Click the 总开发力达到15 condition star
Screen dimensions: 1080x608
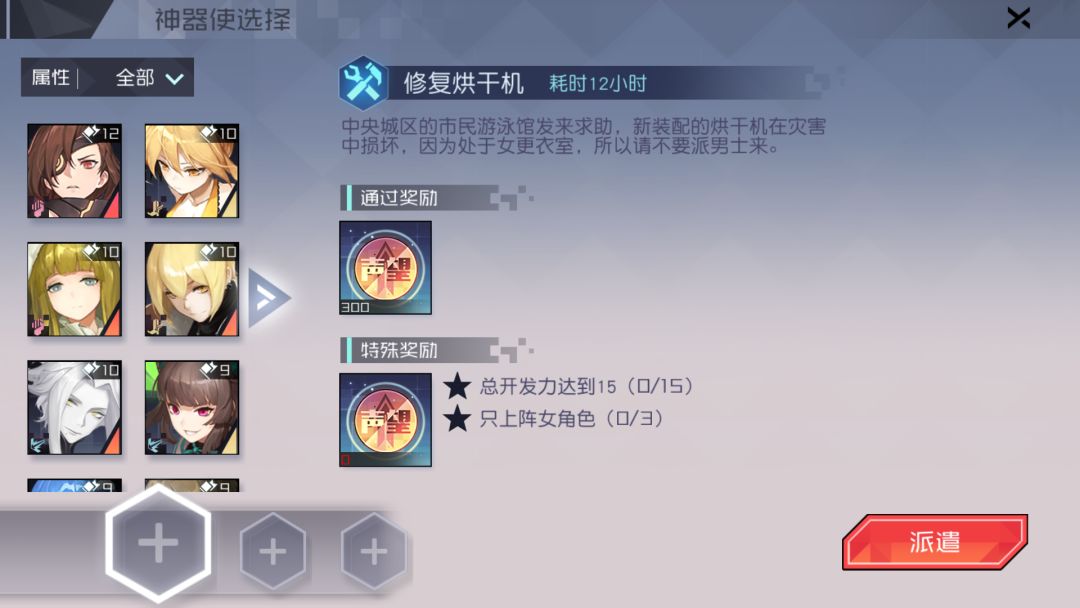(x=457, y=386)
